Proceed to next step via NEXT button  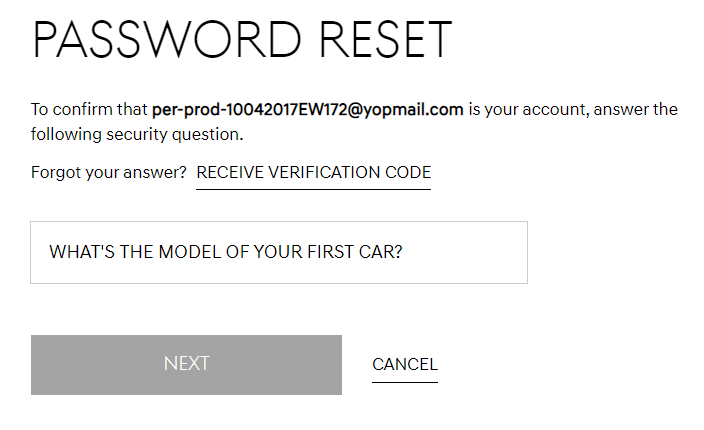(186, 364)
